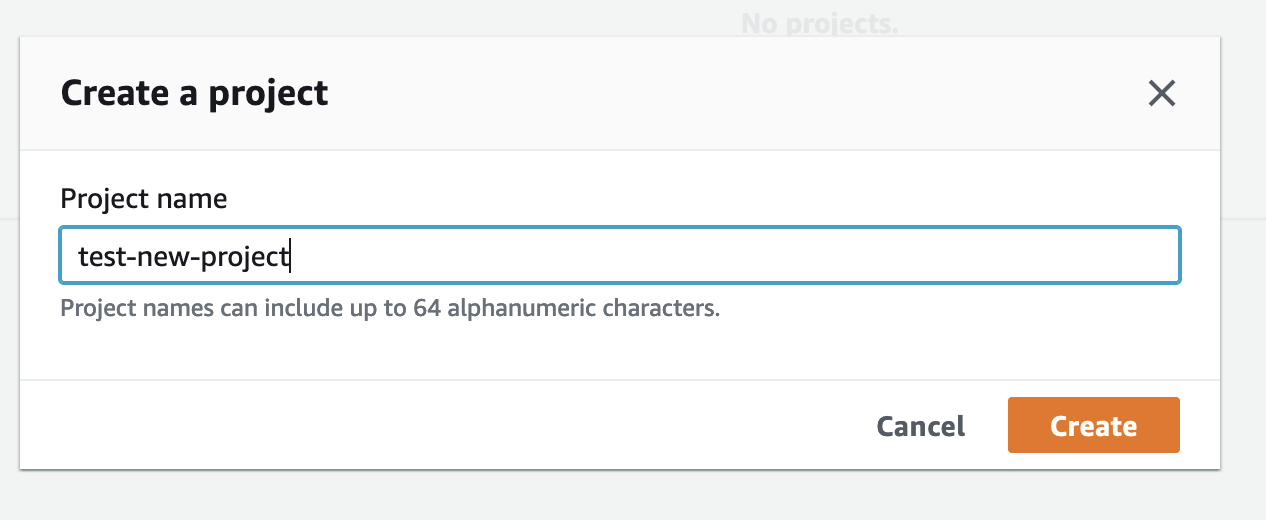Confirm with the orange Create button

coord(1093,426)
